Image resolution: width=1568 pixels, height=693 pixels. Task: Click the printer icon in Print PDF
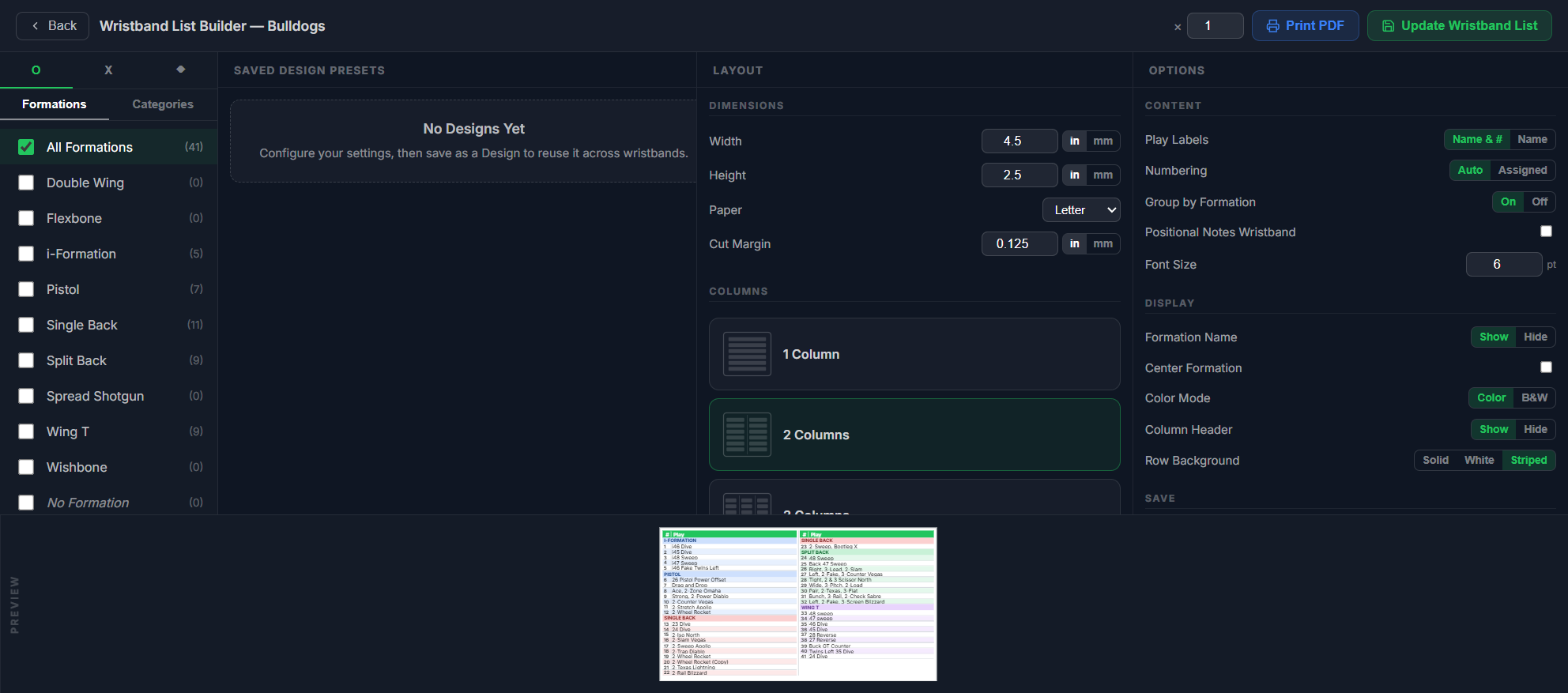pyautogui.click(x=1272, y=26)
